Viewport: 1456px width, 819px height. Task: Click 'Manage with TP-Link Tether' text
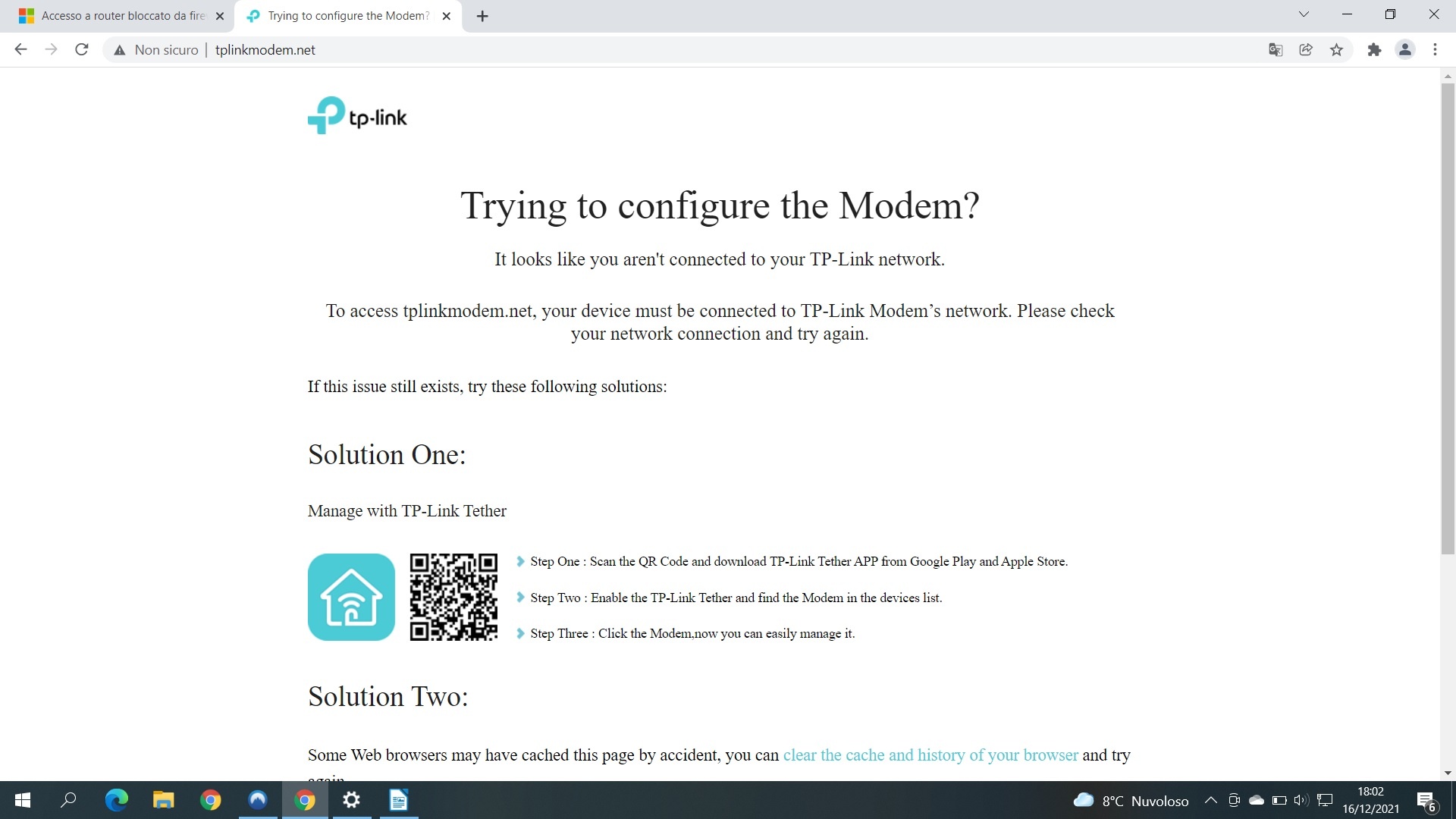pyautogui.click(x=407, y=511)
